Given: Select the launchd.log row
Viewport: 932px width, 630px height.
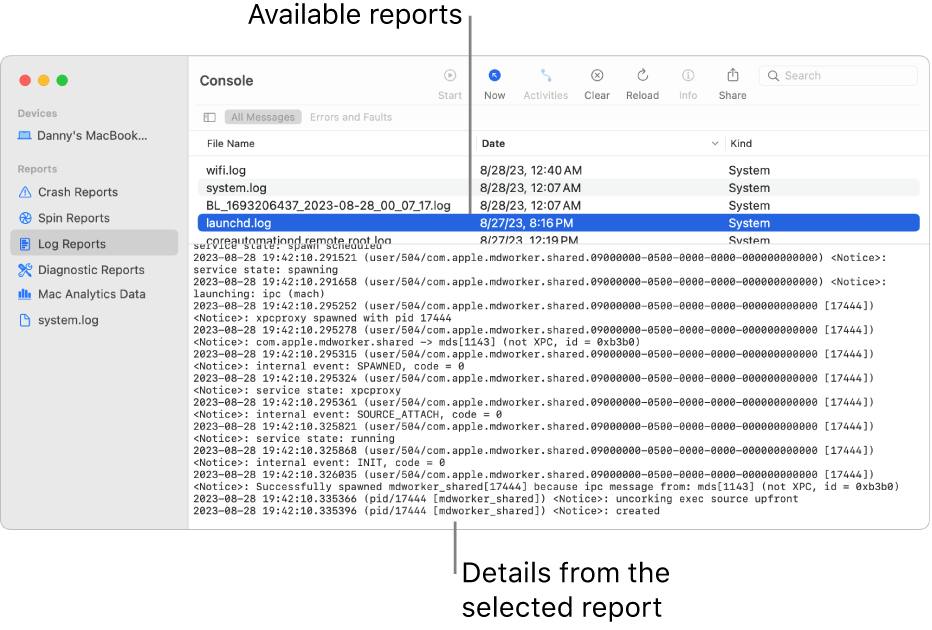Looking at the screenshot, I should tap(559, 223).
